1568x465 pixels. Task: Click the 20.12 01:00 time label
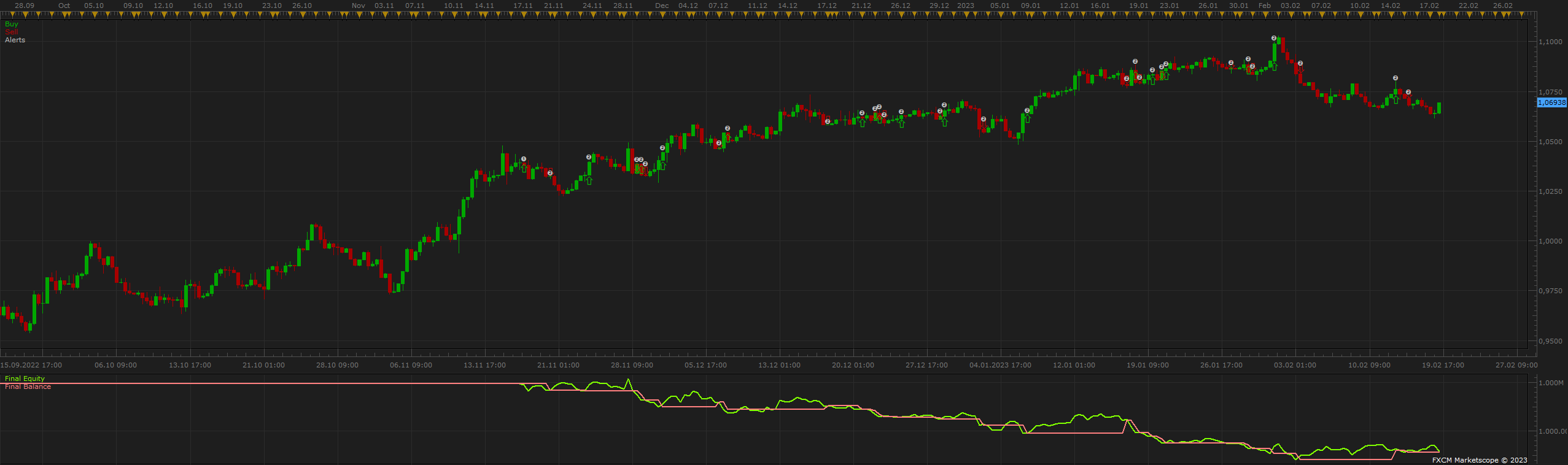tap(853, 365)
